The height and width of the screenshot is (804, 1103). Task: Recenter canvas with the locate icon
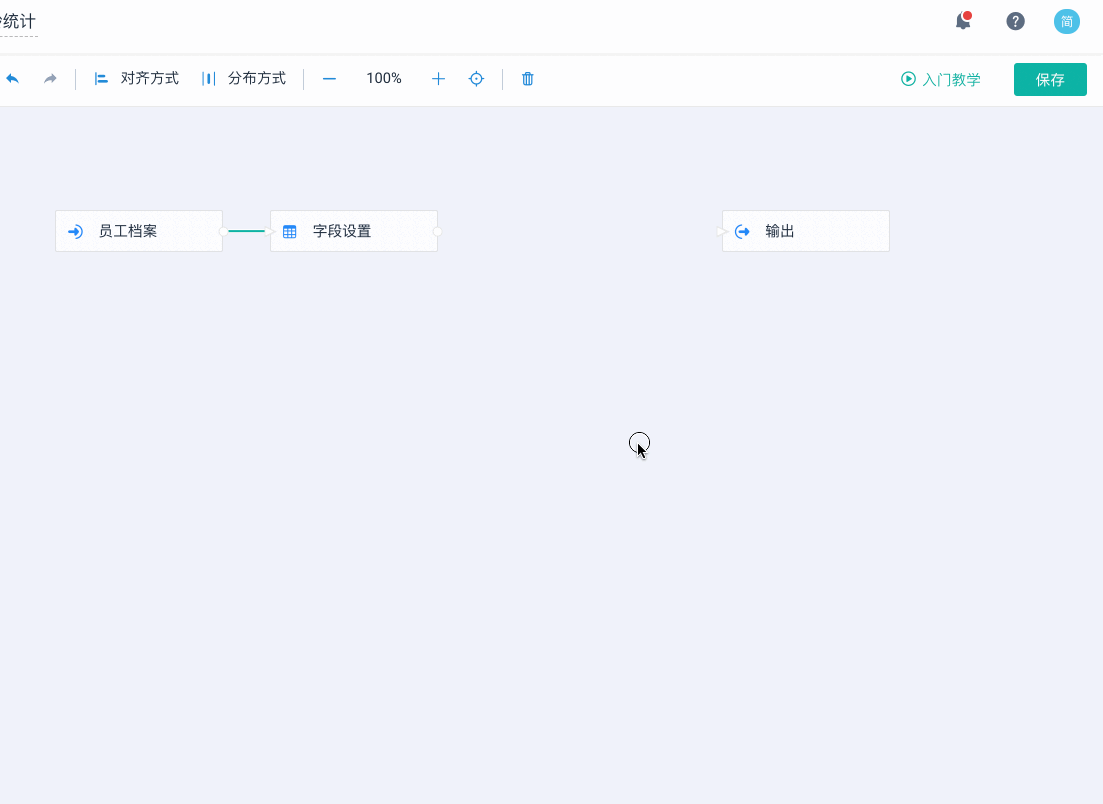tap(476, 79)
